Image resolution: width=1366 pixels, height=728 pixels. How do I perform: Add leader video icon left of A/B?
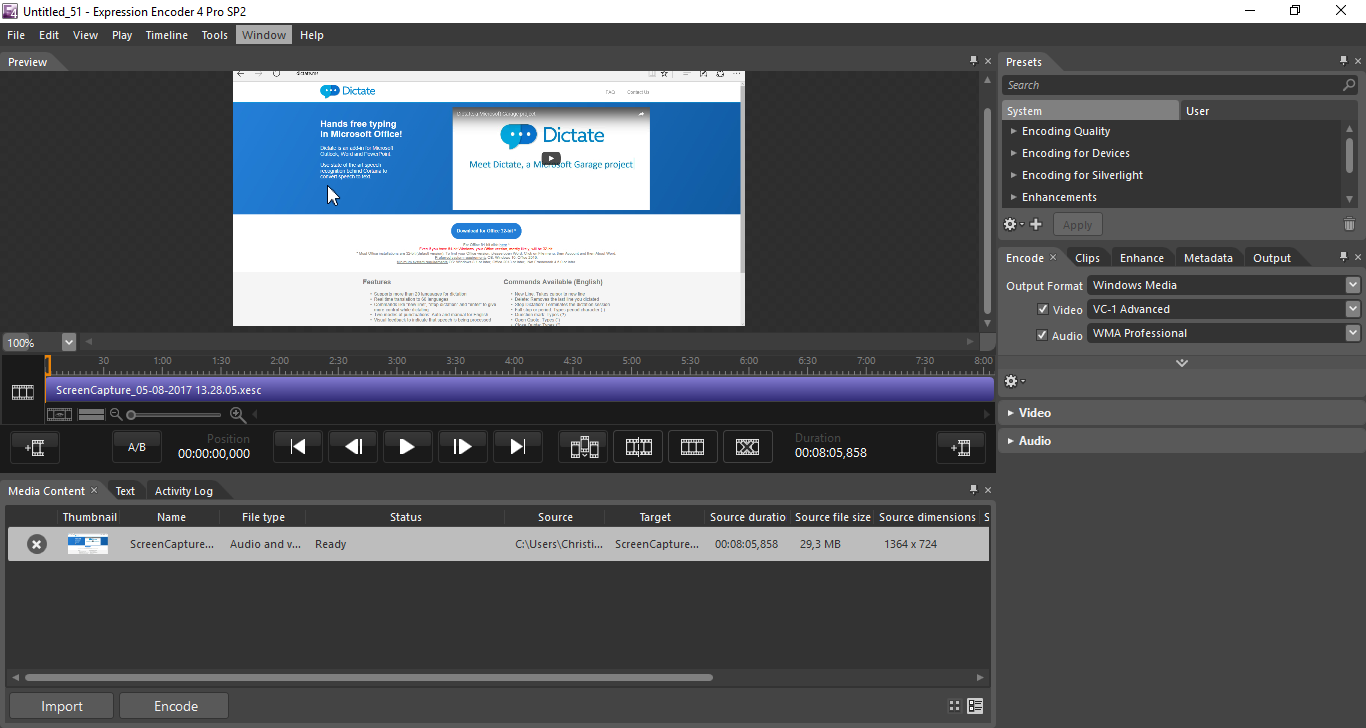point(35,447)
